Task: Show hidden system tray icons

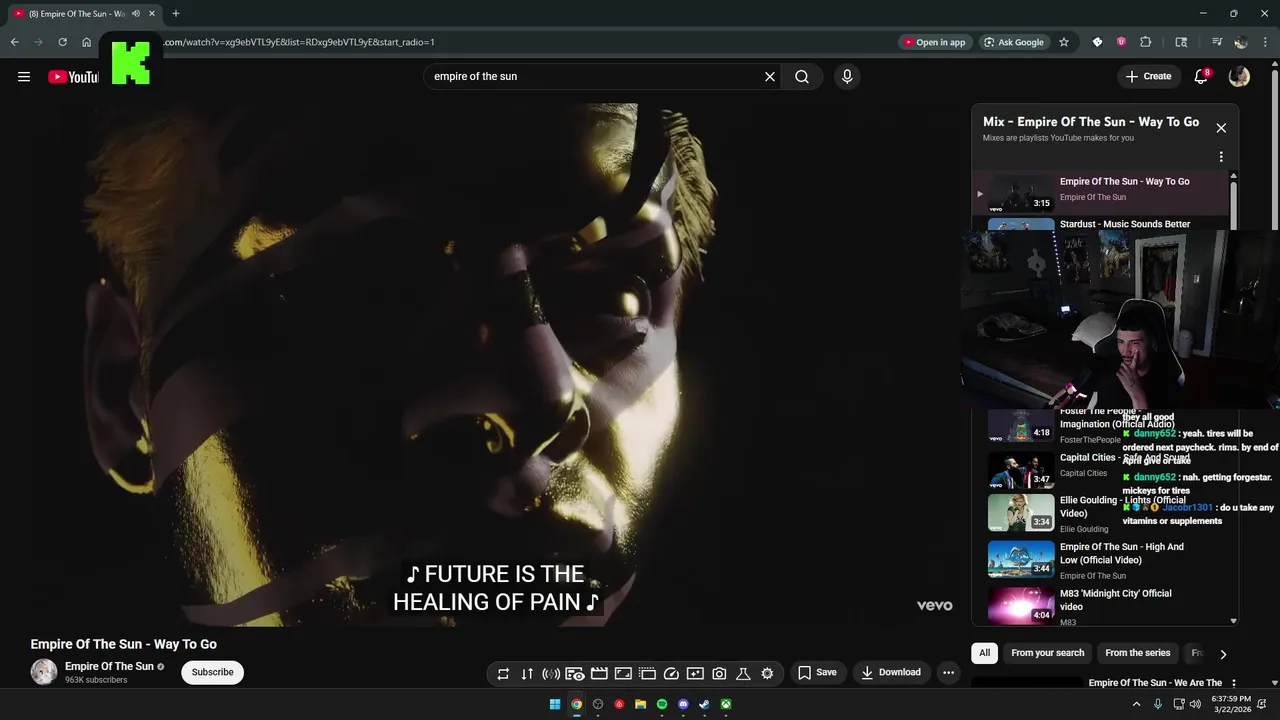Action: (1136, 704)
